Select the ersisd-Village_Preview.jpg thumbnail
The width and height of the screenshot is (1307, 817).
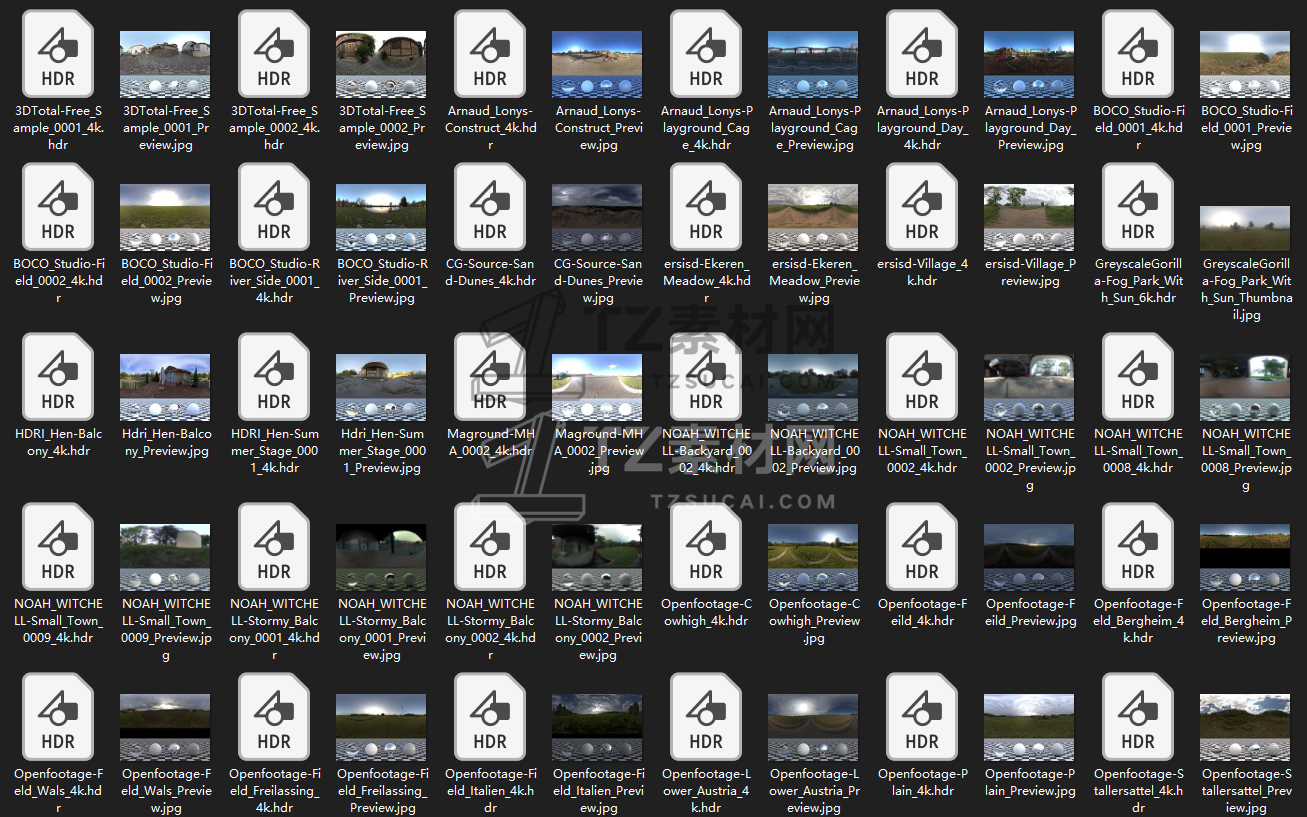[1029, 218]
